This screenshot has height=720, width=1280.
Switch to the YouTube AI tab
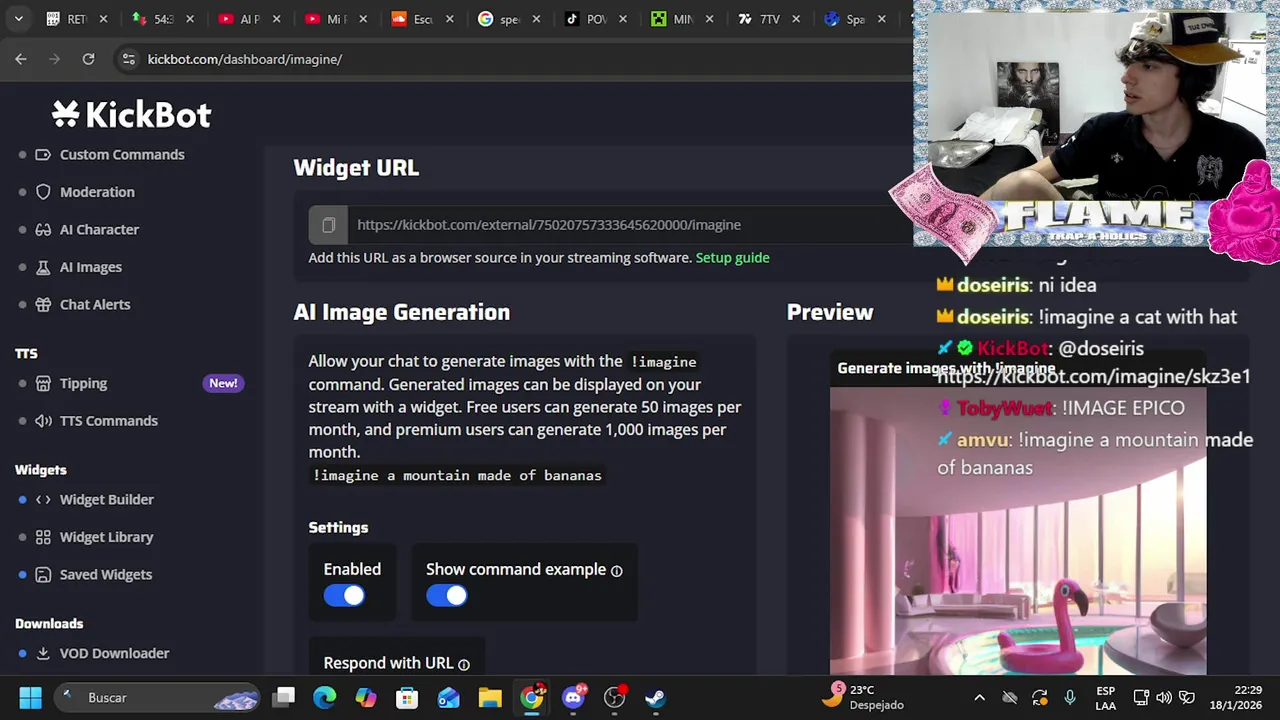(x=250, y=19)
